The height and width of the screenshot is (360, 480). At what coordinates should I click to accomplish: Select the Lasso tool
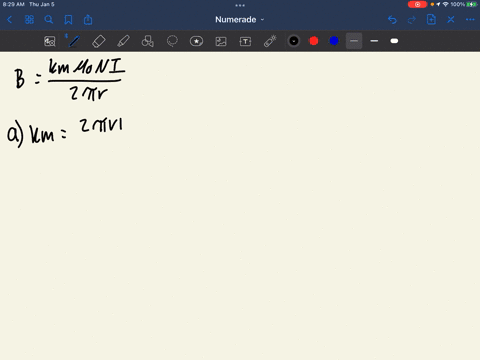pos(172,41)
